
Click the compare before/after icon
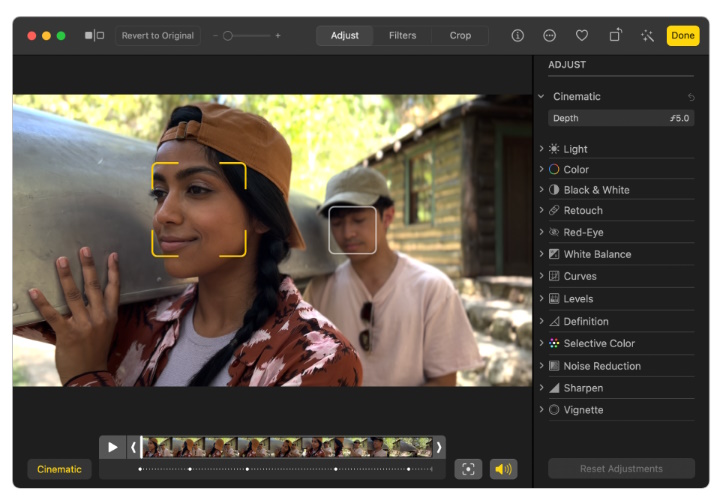pos(94,35)
